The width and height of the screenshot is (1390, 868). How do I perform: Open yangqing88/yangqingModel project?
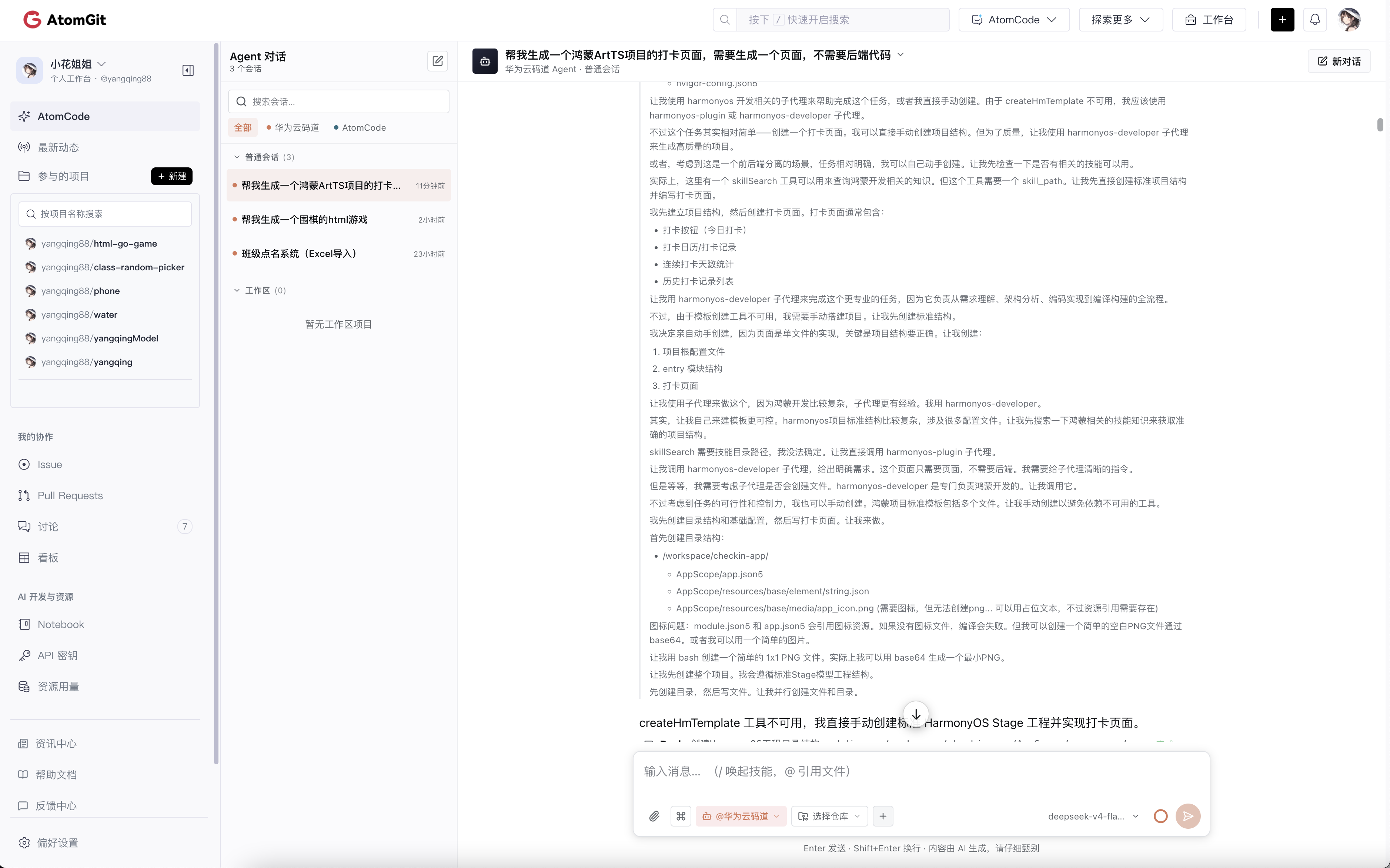[93, 338]
